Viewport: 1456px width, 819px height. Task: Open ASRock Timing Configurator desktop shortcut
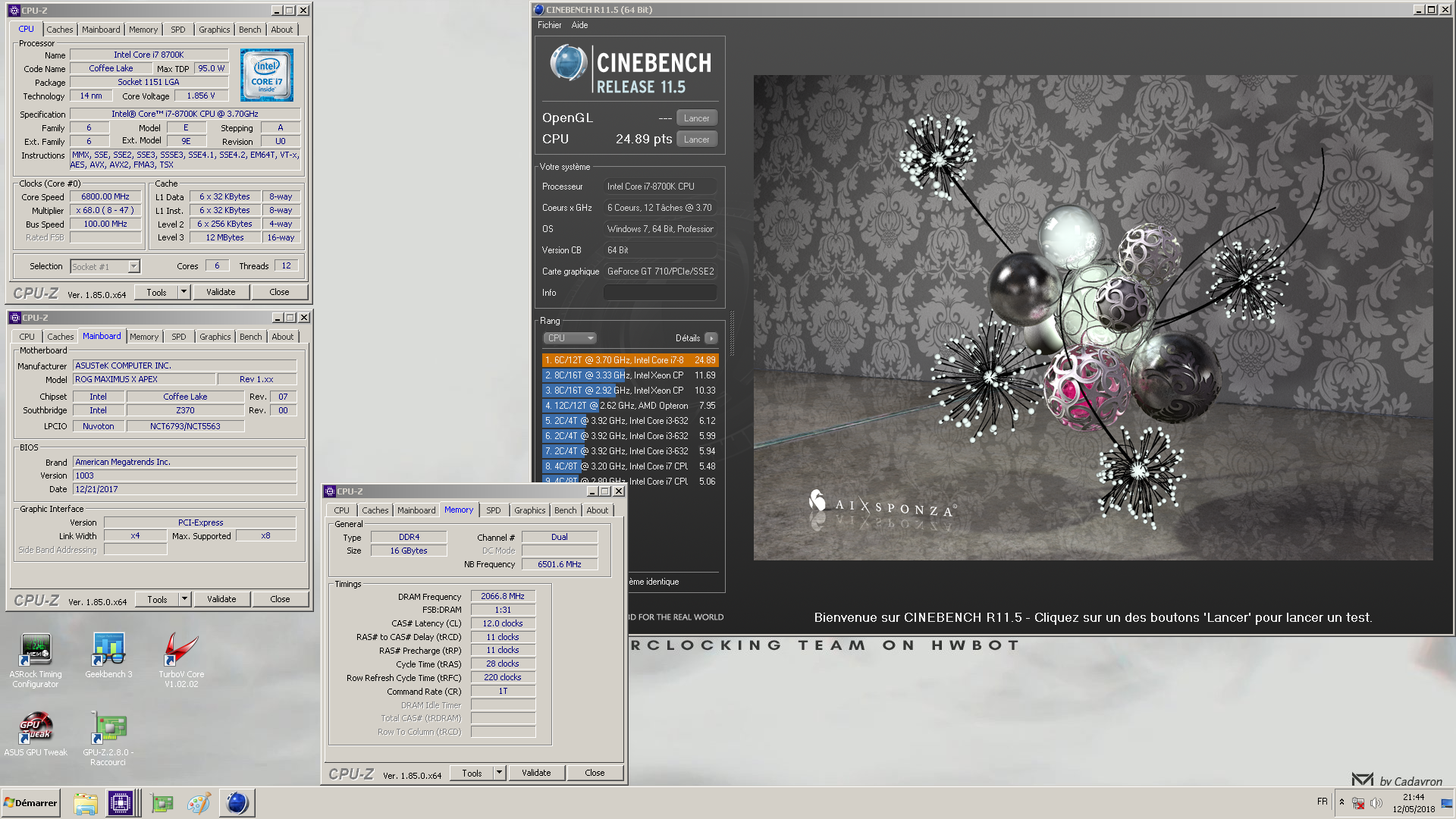point(36,659)
